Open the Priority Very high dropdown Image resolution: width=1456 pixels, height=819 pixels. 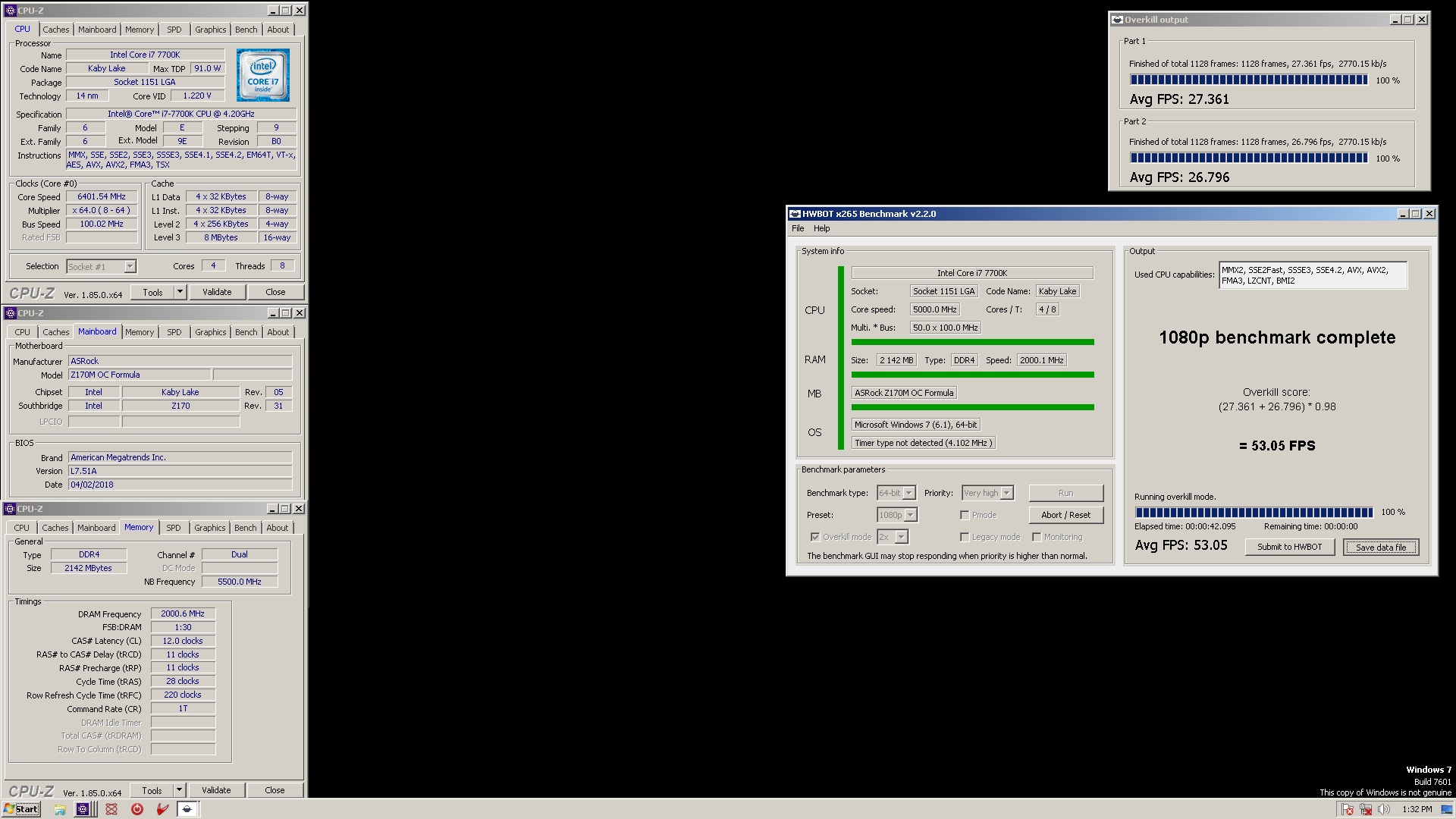click(987, 493)
